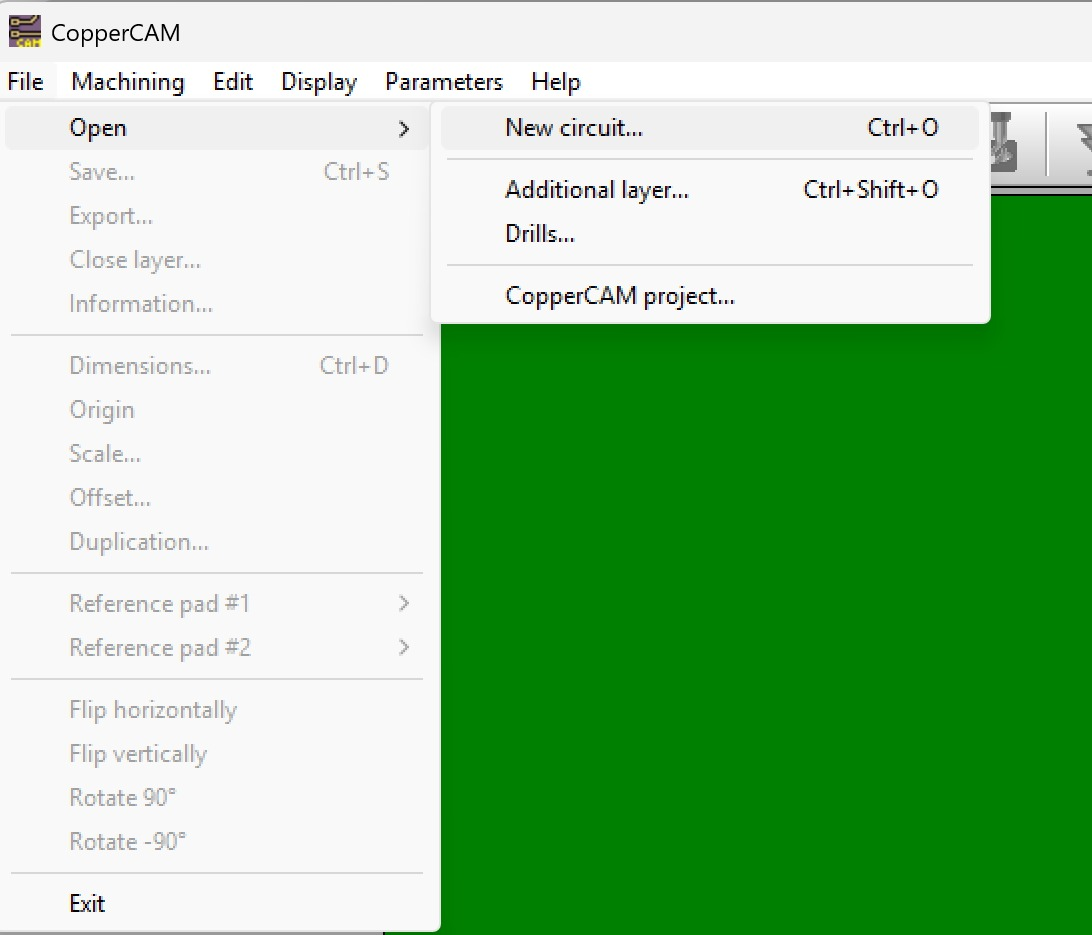Expand Reference pad #1 submenu arrow
This screenshot has width=1092, height=935.
click(x=403, y=604)
